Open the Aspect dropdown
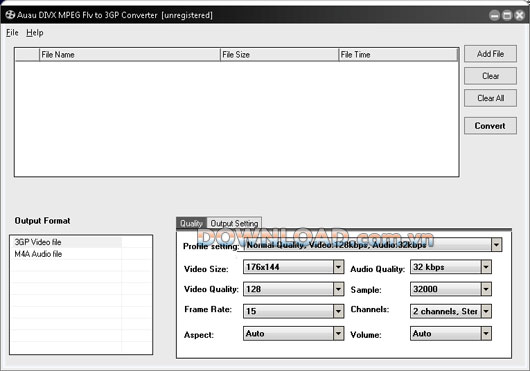 pos(338,333)
